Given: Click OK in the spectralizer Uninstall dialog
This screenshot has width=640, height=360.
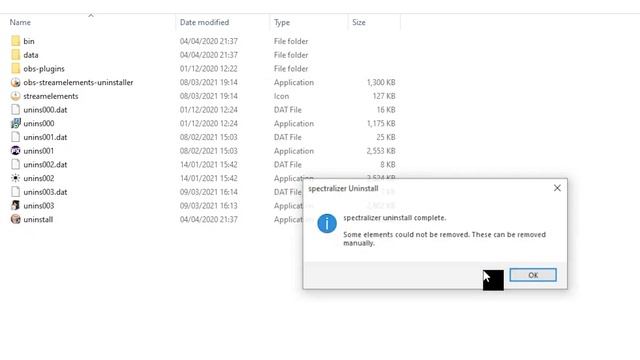Looking at the screenshot, I should 533,275.
